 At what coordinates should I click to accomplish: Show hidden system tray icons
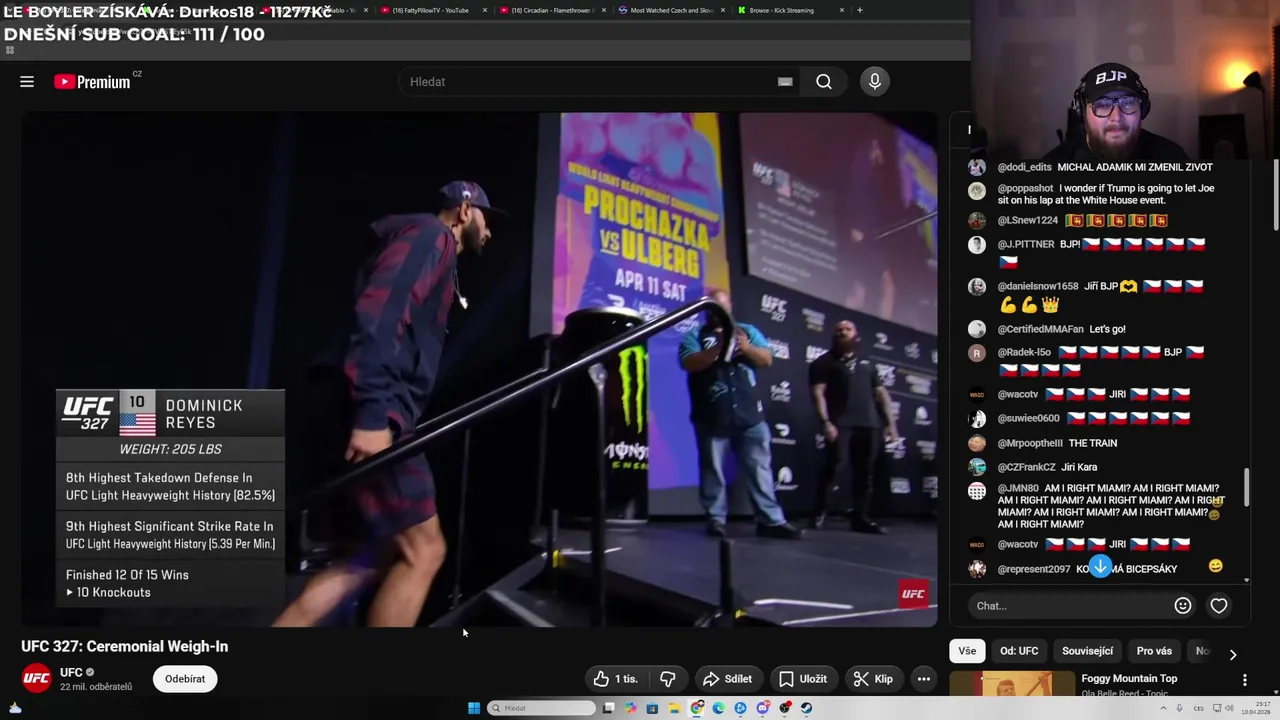coord(1163,708)
